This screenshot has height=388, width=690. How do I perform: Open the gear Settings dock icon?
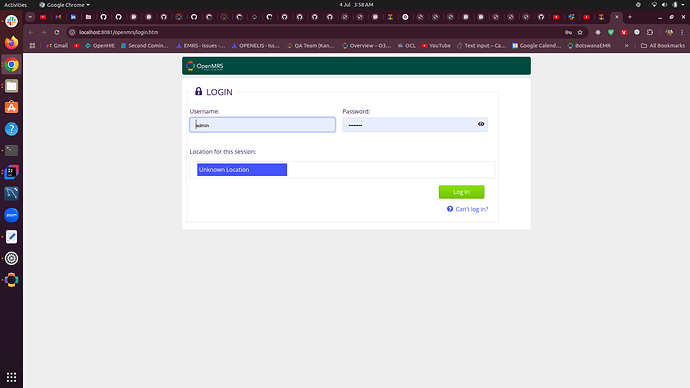[x=11, y=258]
